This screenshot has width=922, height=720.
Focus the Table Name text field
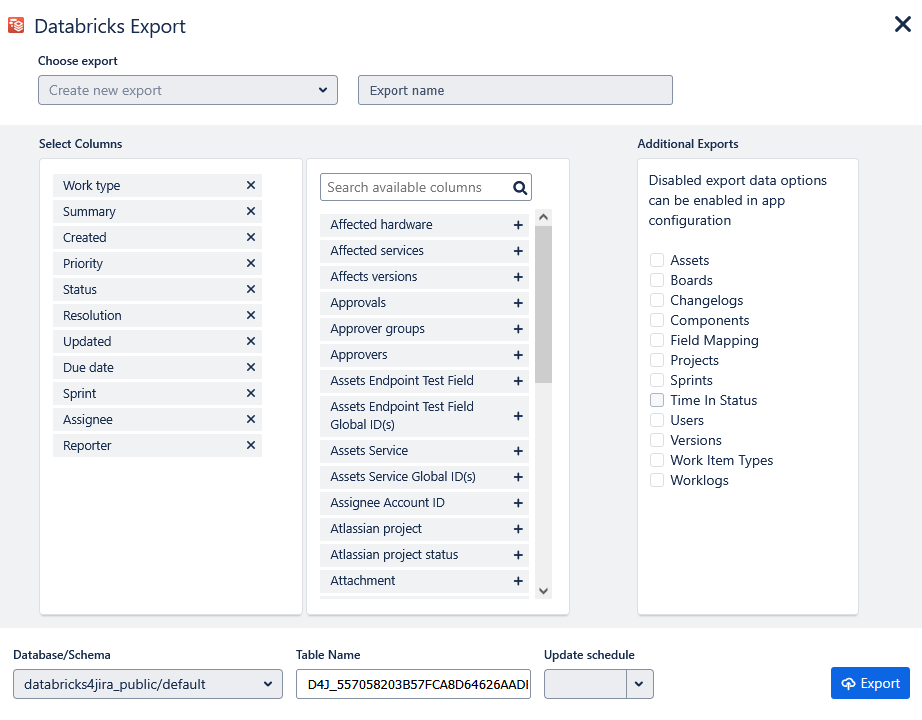tap(413, 684)
